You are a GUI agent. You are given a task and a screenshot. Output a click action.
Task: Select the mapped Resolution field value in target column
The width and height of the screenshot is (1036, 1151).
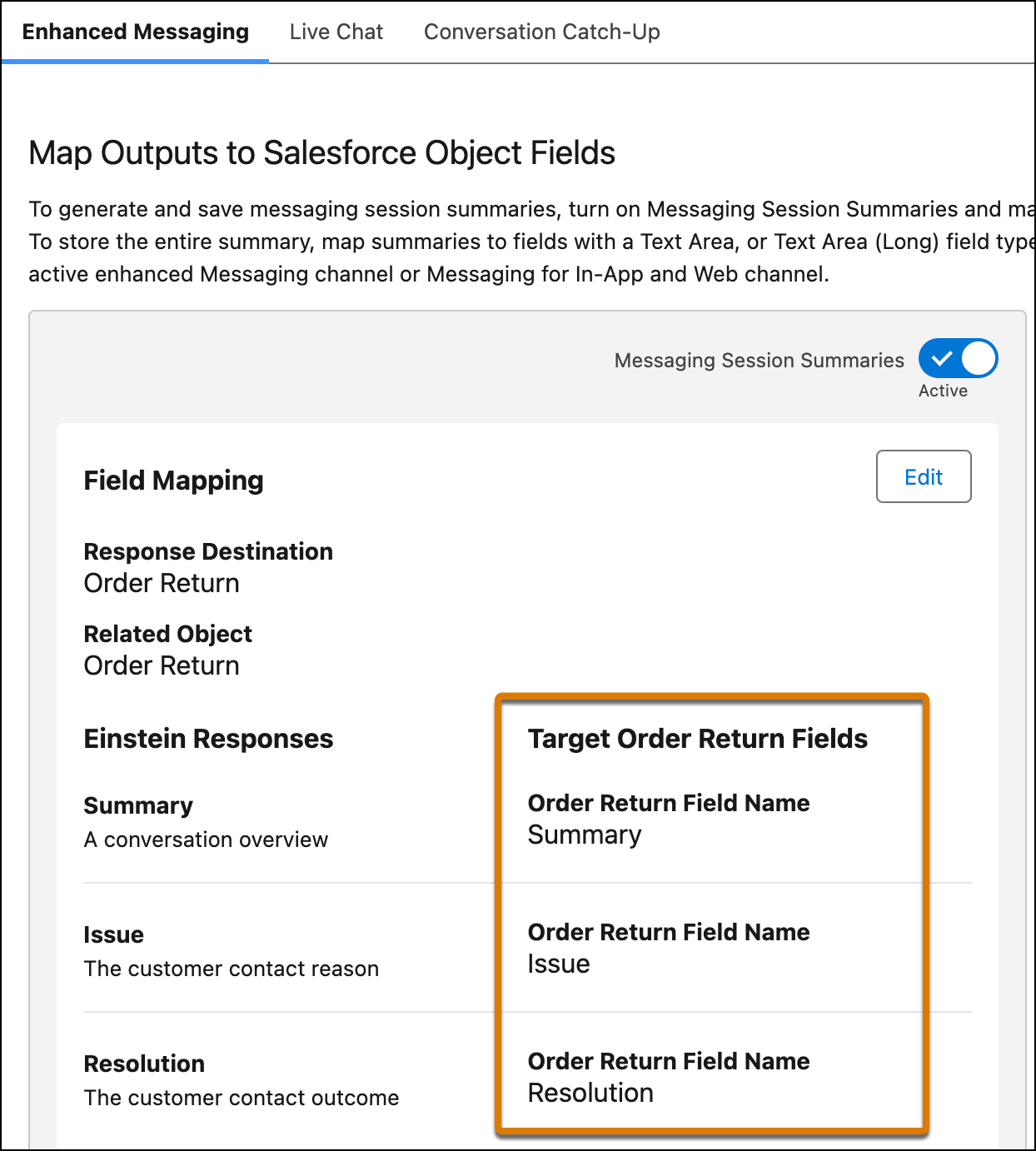590,1093
